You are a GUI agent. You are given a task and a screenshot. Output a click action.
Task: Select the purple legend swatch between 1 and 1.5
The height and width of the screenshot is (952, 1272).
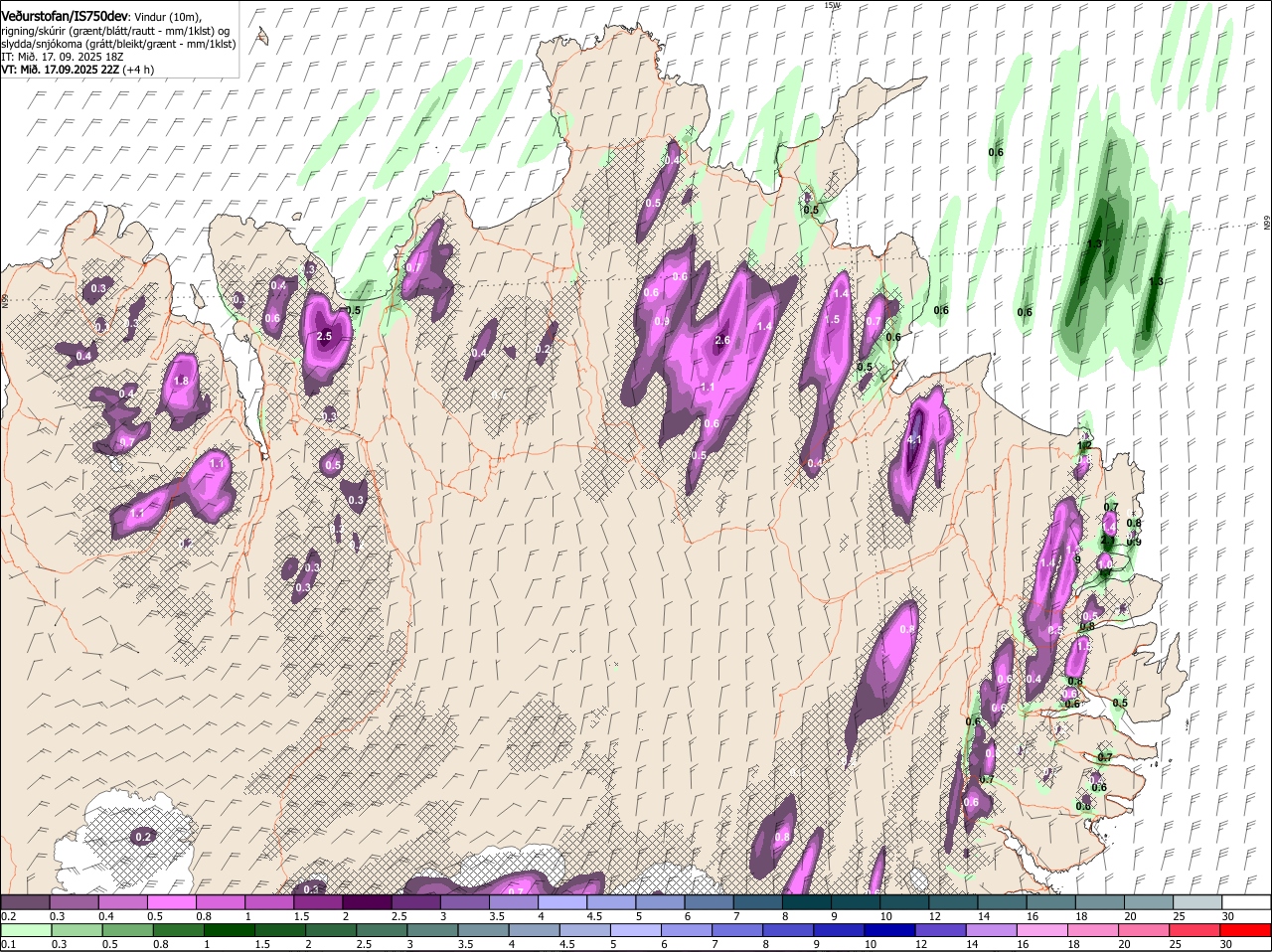tap(268, 902)
